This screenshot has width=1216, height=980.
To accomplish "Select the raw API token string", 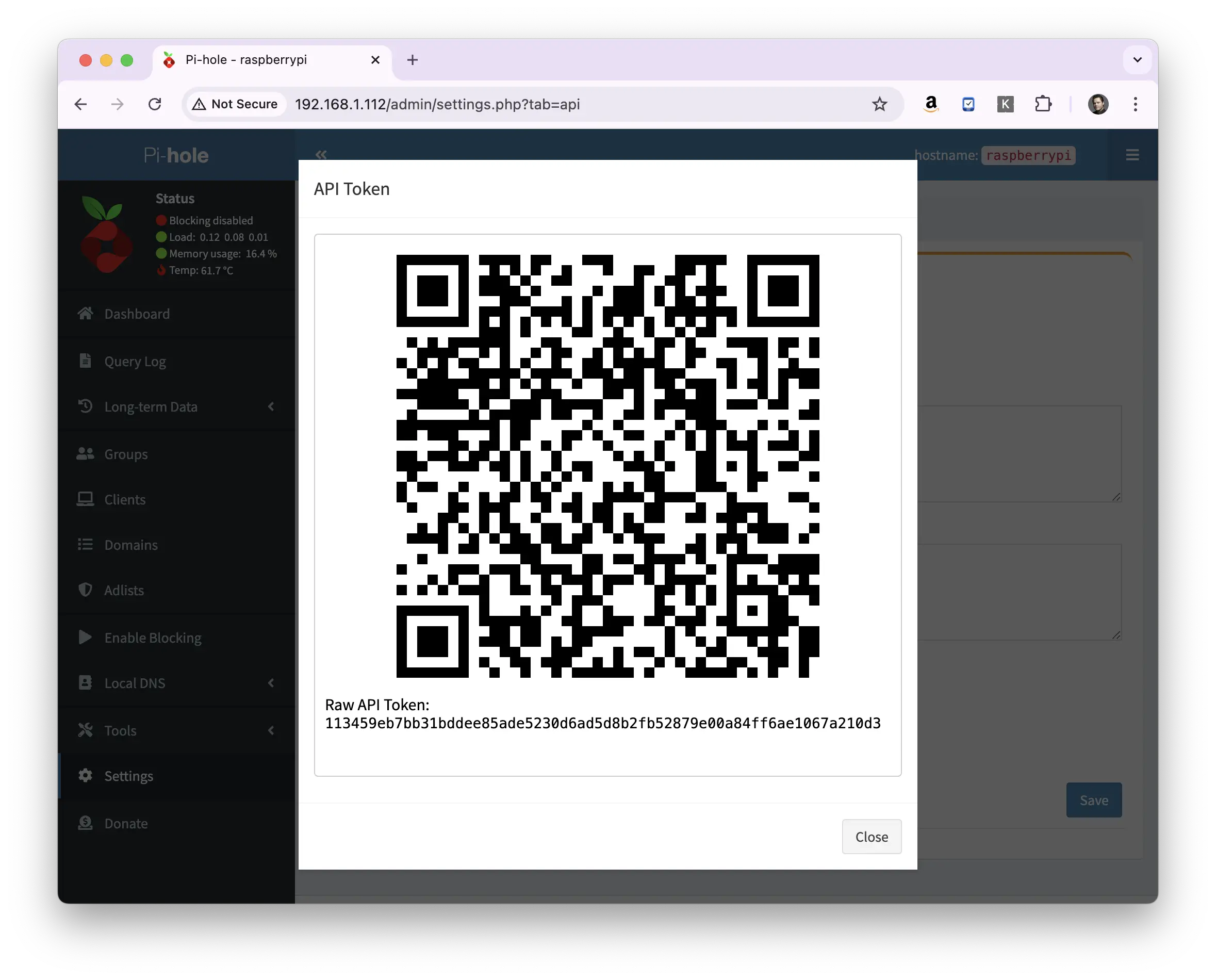I will point(603,723).
